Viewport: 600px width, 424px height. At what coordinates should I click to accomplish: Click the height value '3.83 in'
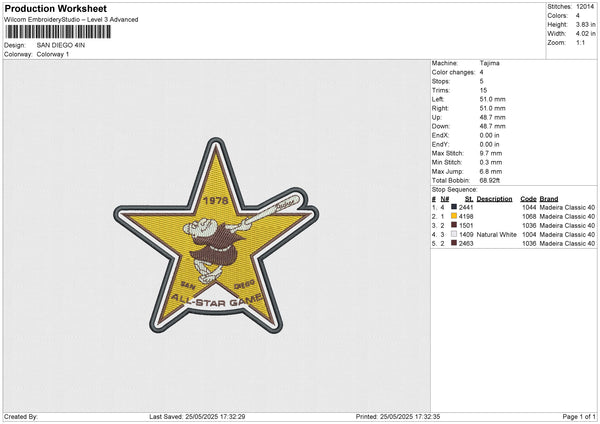click(585, 24)
